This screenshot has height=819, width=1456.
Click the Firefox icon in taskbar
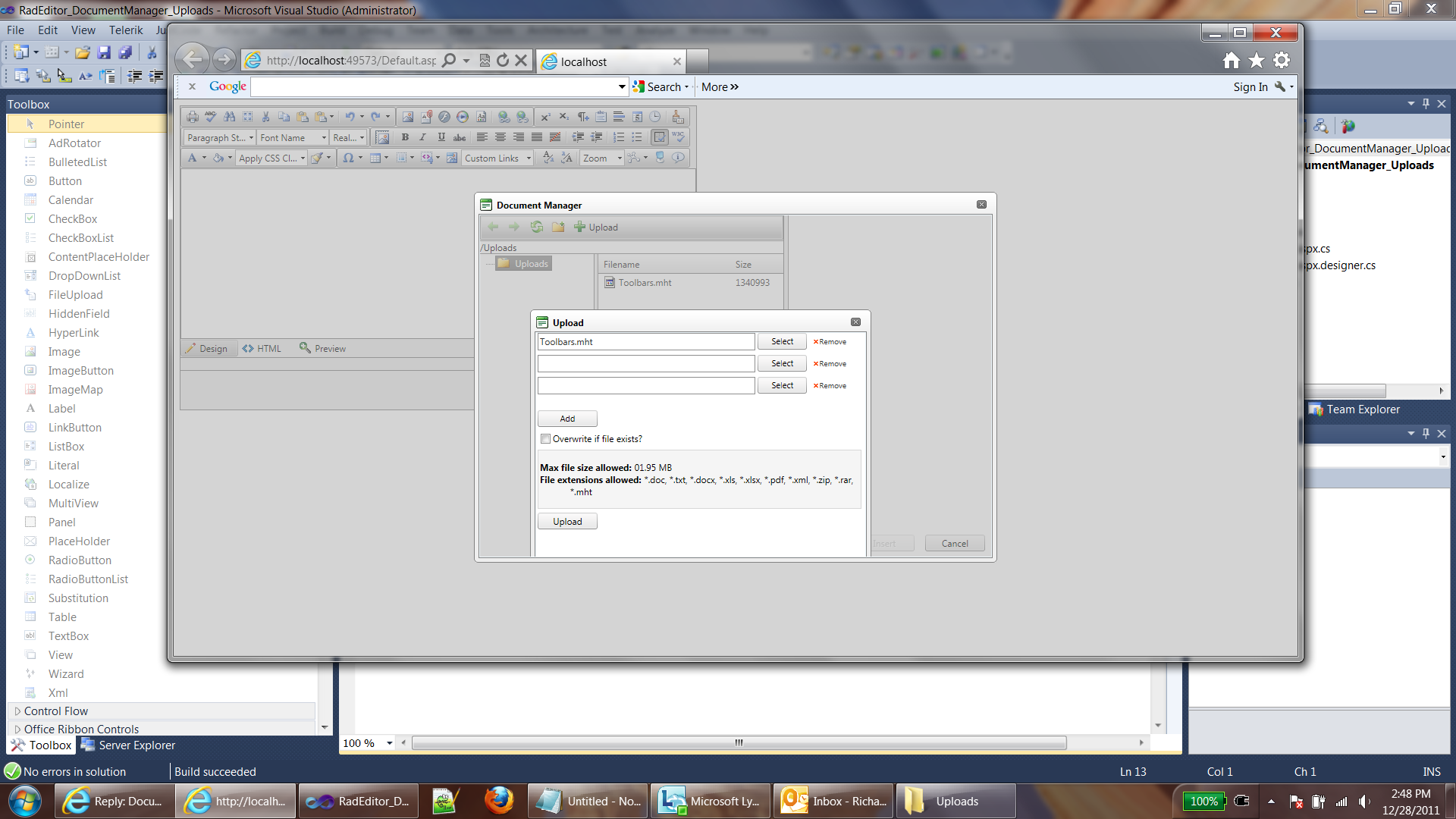click(499, 801)
